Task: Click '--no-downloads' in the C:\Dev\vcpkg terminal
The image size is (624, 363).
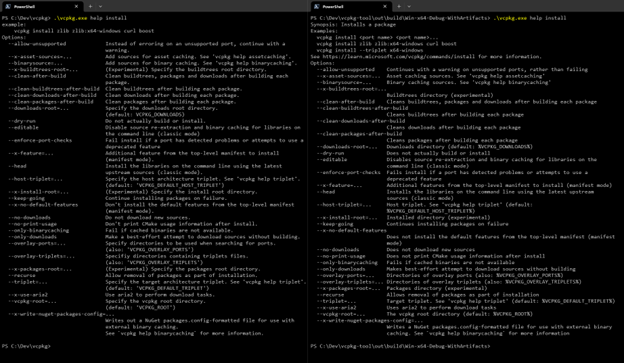Action: click(x=29, y=218)
